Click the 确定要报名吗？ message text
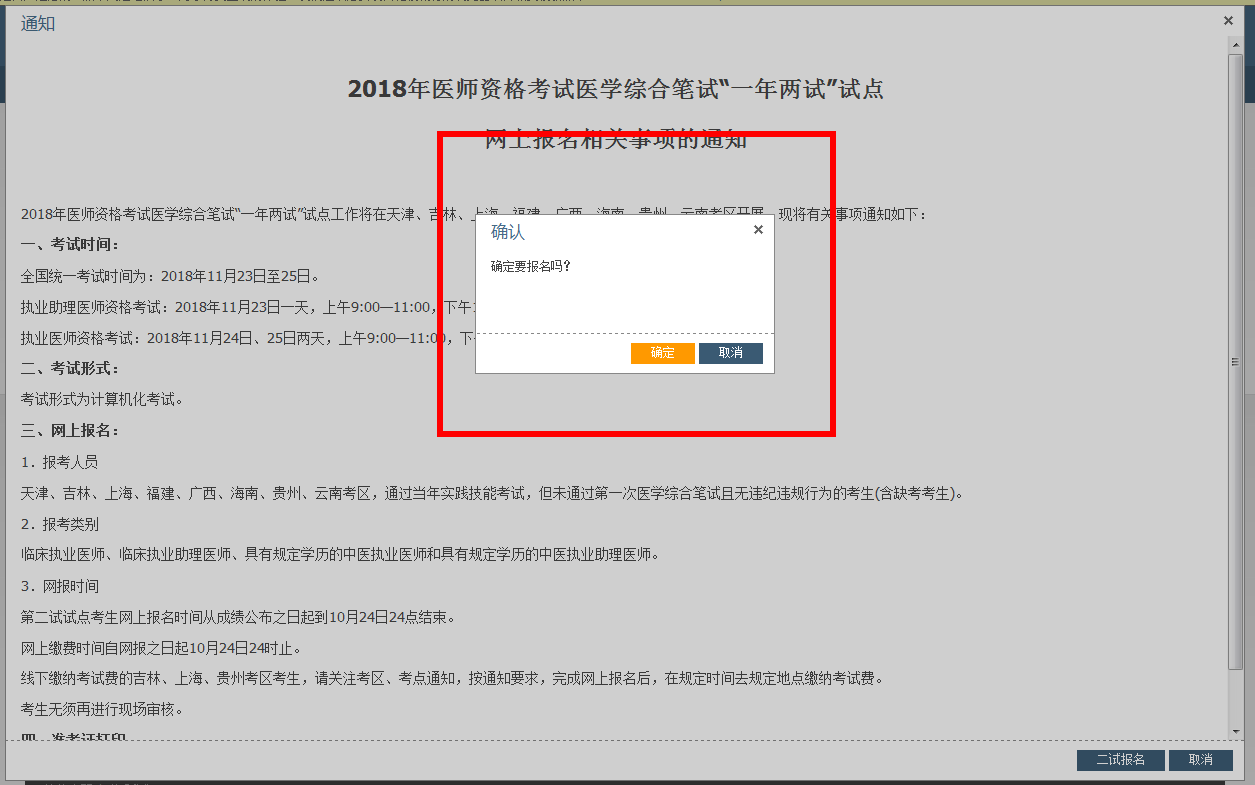Viewport: 1255px width, 785px height. point(531,267)
